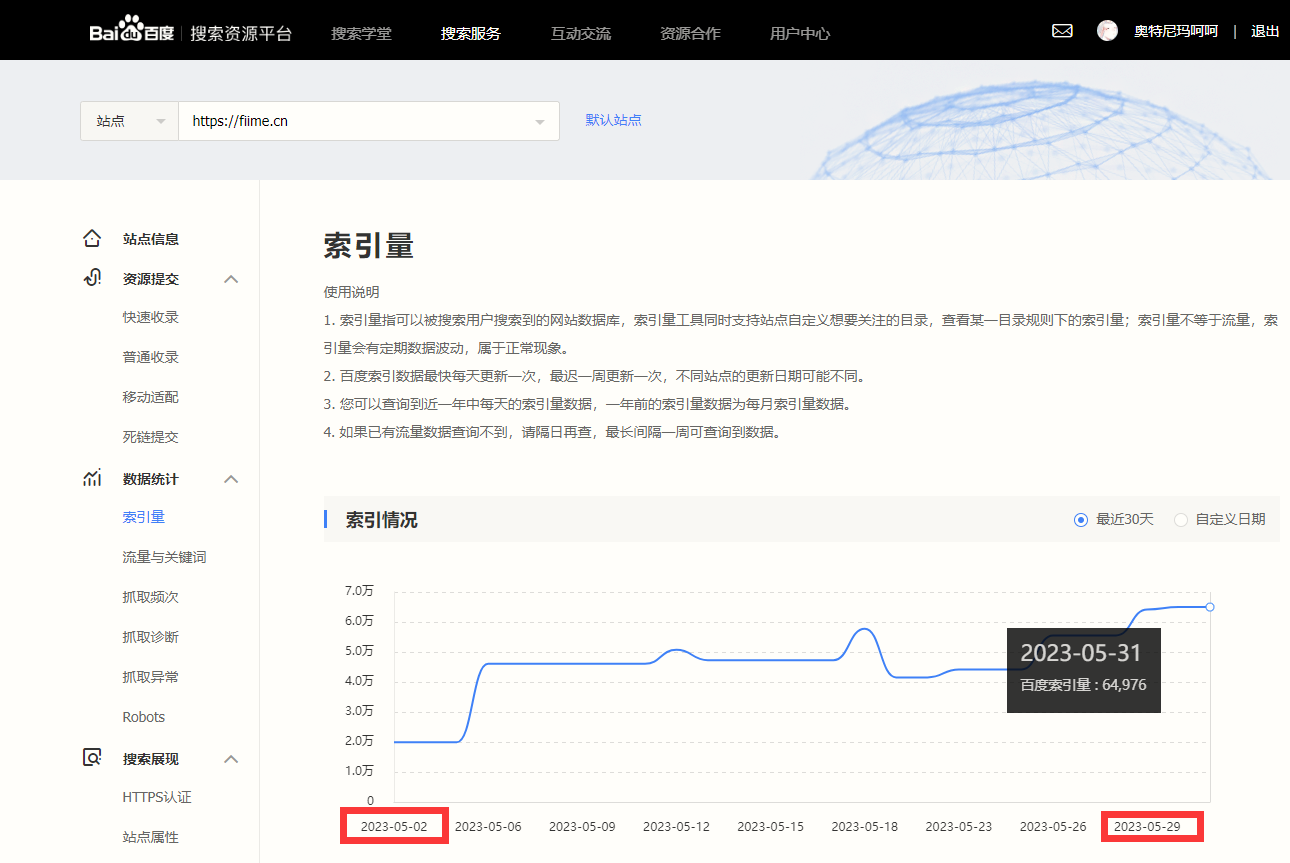Click the Baidu logo in header
The width and height of the screenshot is (1290, 863).
[x=132, y=31]
